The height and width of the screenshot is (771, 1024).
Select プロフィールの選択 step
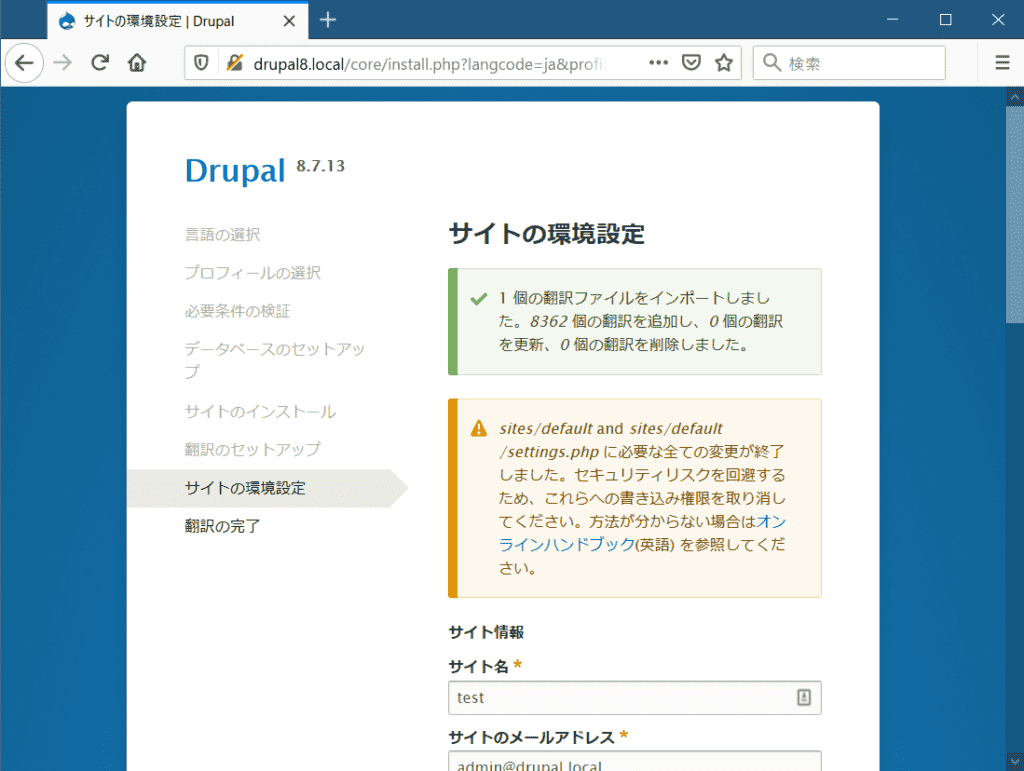click(253, 272)
